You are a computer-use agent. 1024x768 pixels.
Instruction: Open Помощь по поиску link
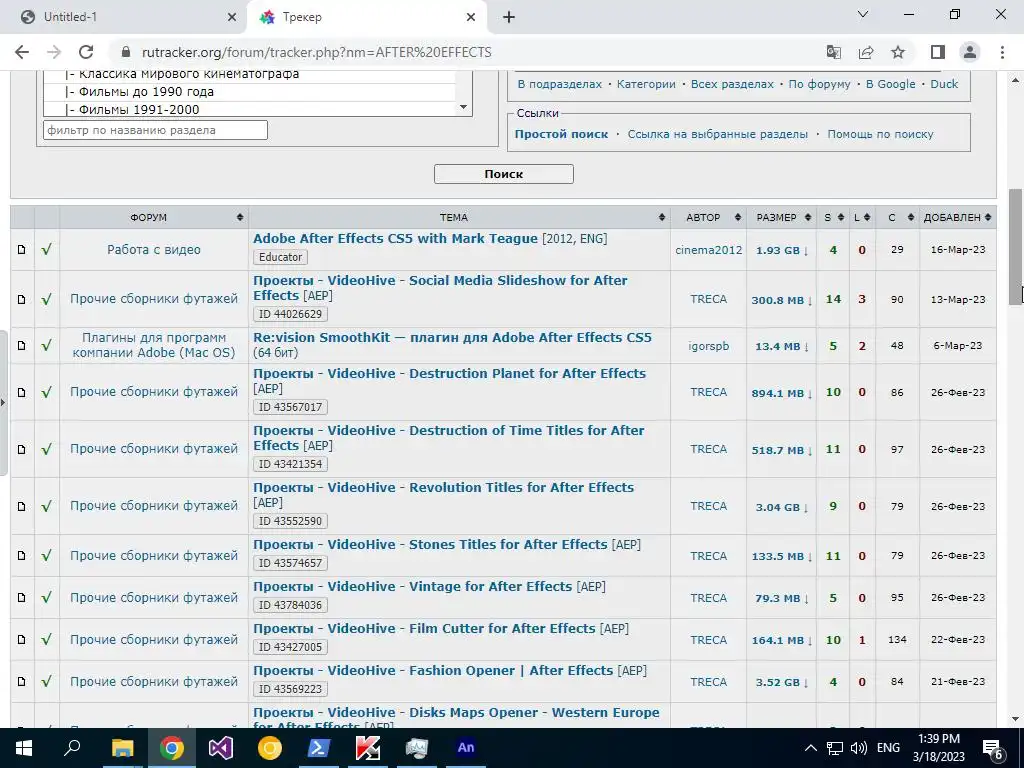coord(880,134)
